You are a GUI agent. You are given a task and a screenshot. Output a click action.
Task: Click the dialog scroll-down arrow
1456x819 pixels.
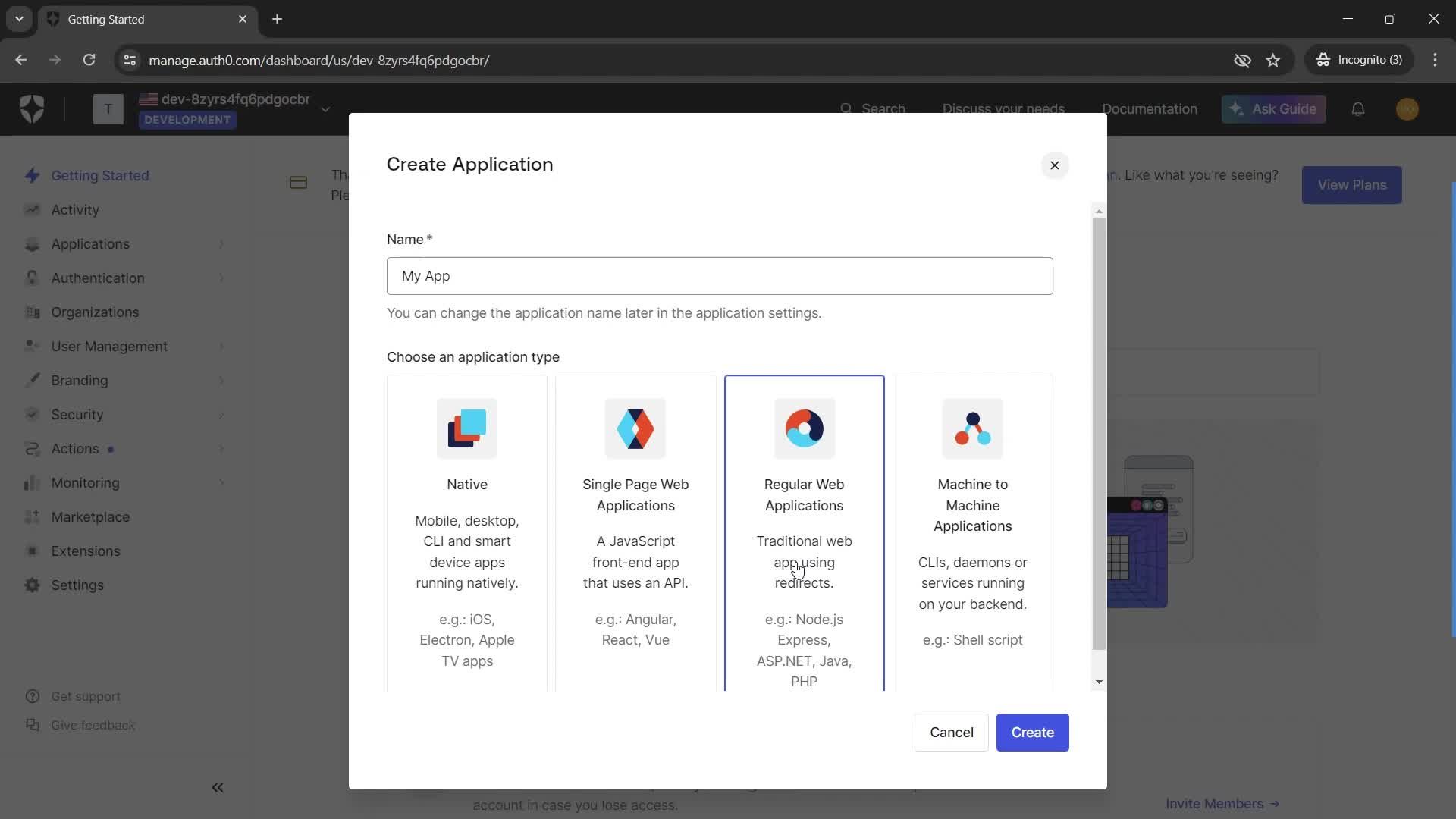(x=1099, y=682)
